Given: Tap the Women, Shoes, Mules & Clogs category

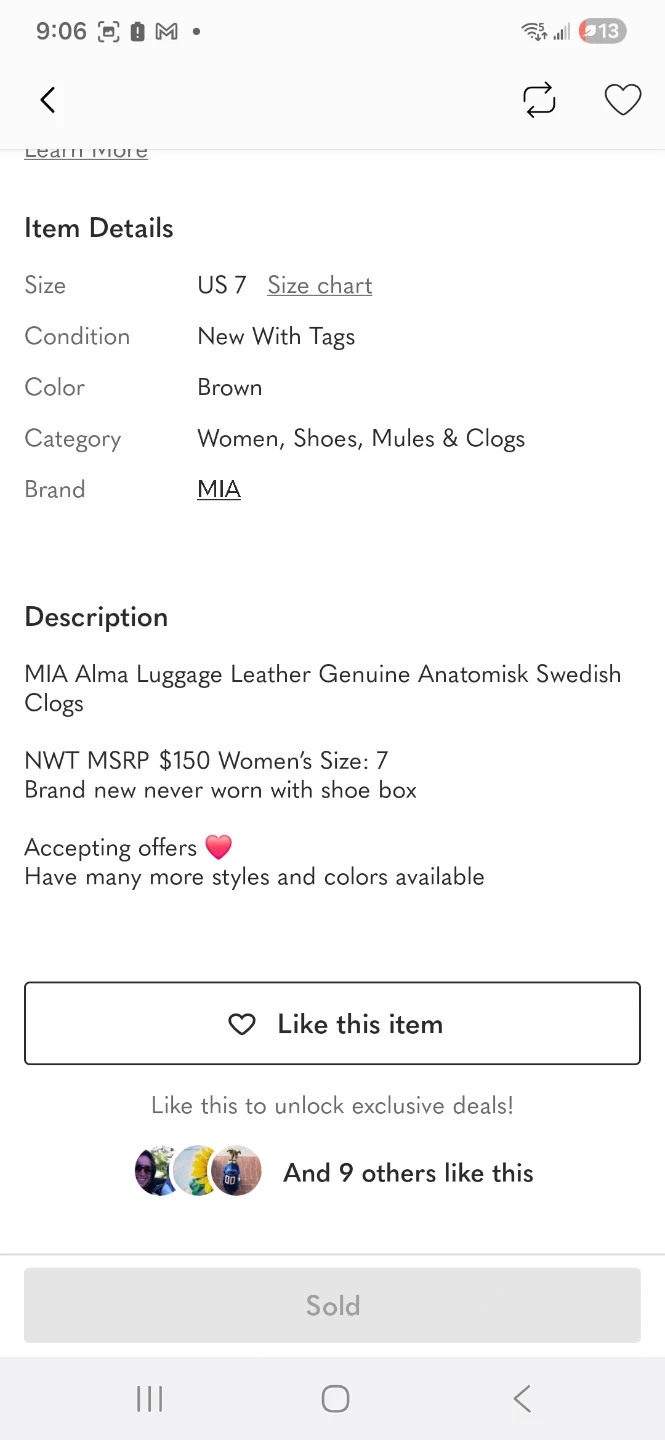Looking at the screenshot, I should (x=360, y=438).
